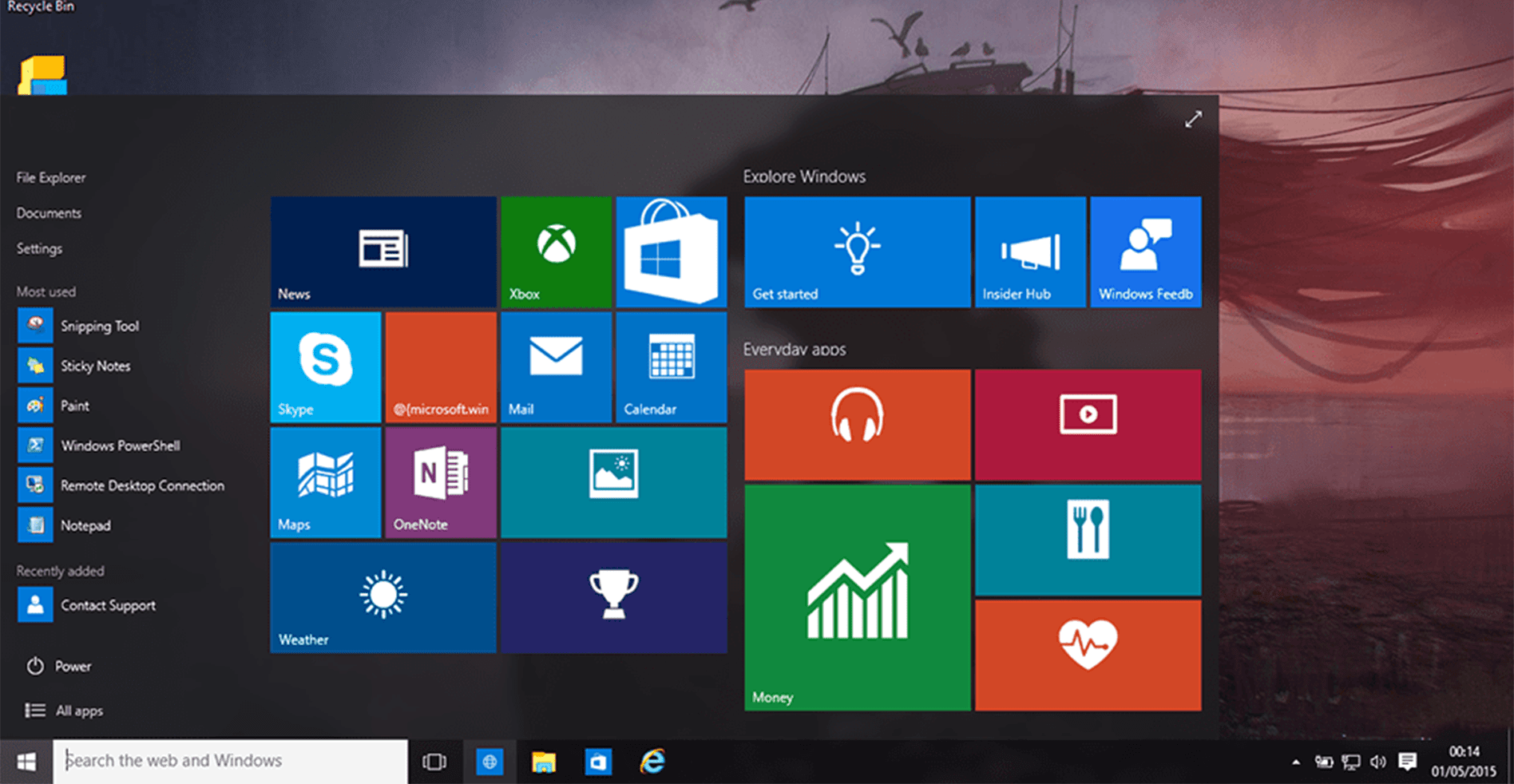Open the Windows Feedback tile
This screenshot has width=1514, height=784.
click(1146, 252)
